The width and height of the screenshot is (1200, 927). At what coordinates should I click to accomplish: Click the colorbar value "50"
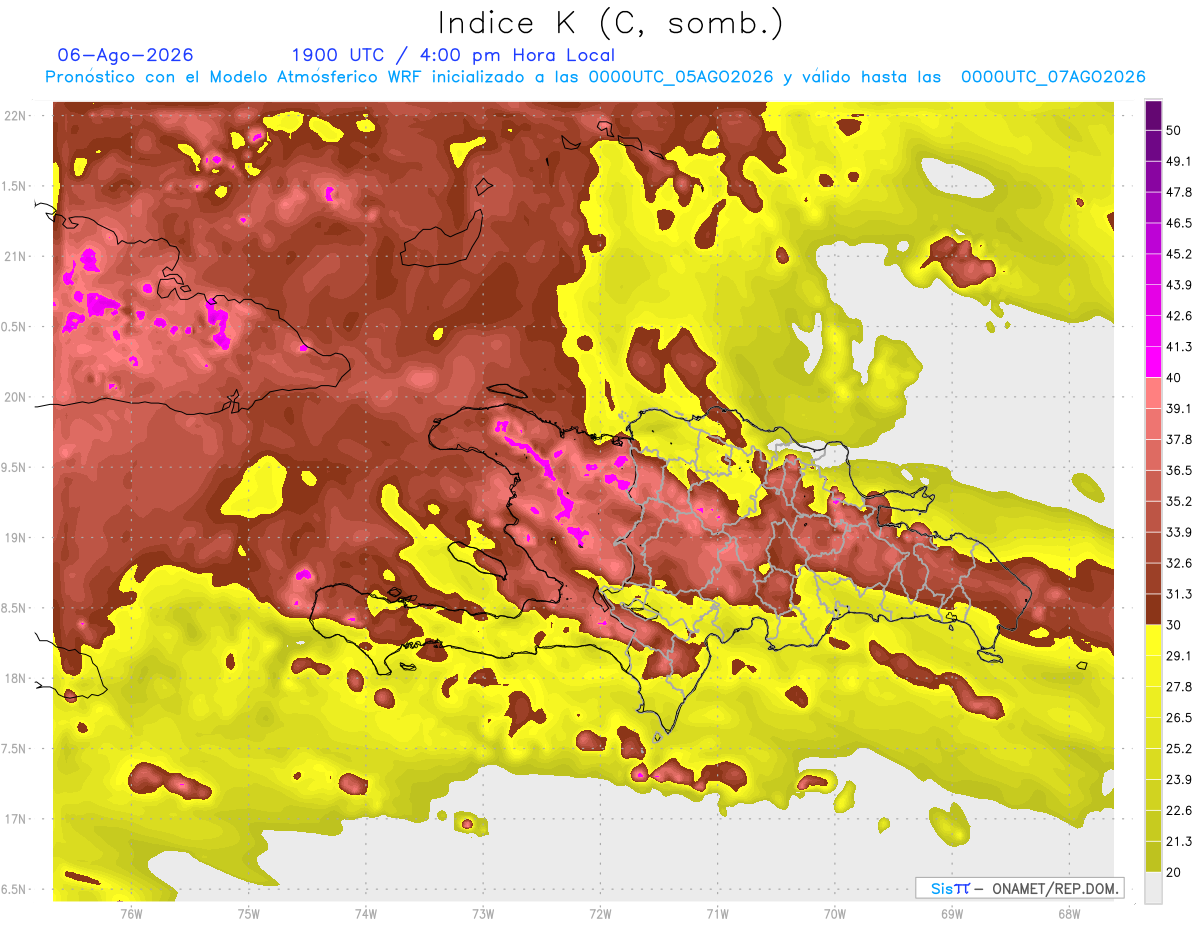point(1173,130)
